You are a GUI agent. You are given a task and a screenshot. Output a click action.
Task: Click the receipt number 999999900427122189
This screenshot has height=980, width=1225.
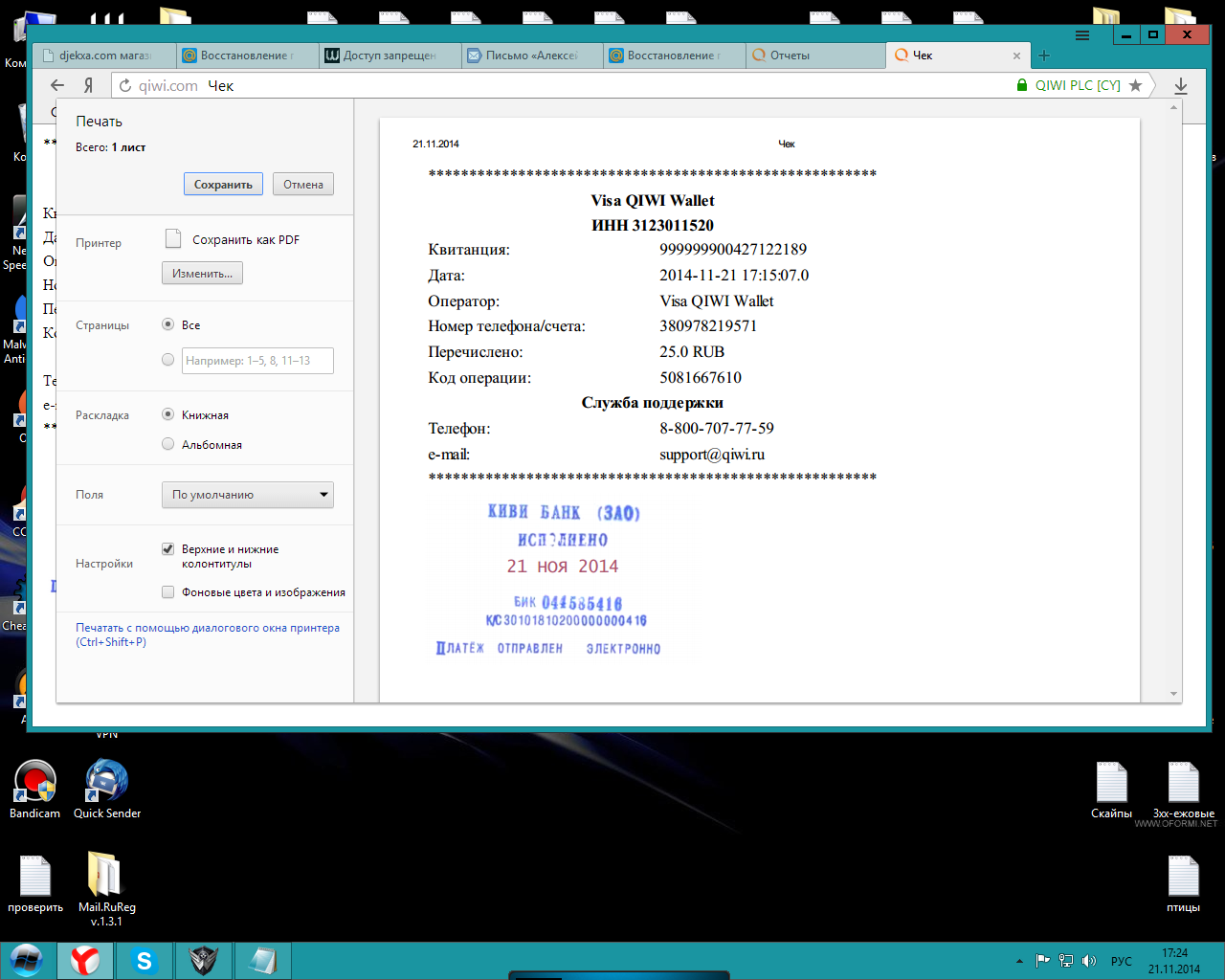tap(733, 250)
